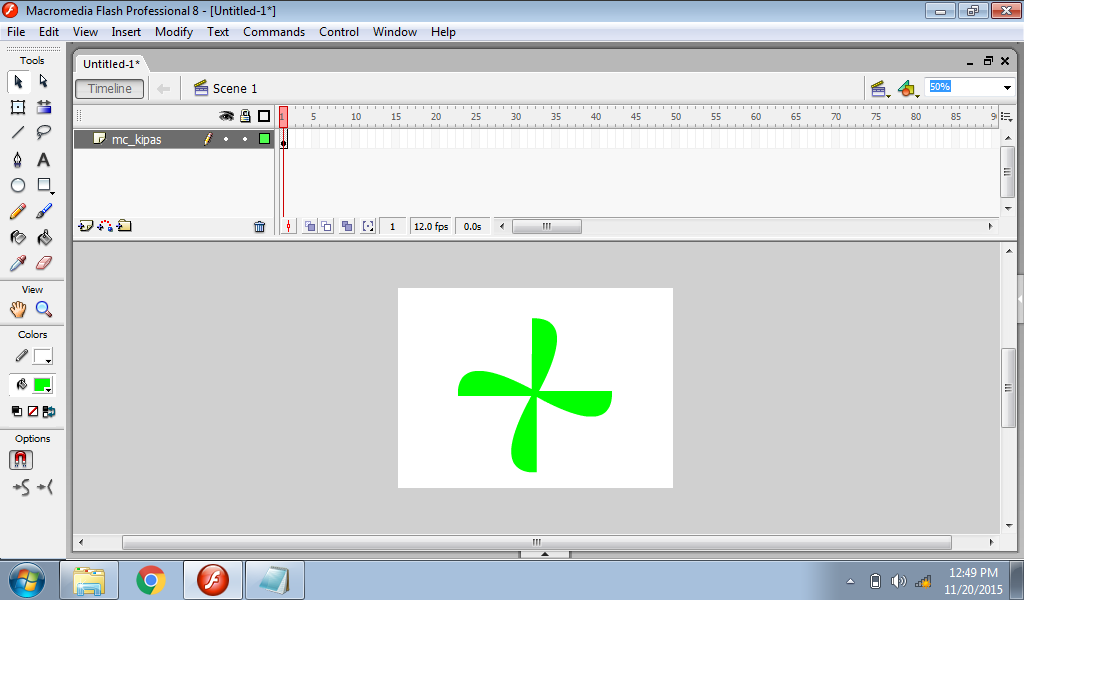Screen dimensions: 1098x694
Task: Select the Gradient Transform tool
Action: point(43,107)
